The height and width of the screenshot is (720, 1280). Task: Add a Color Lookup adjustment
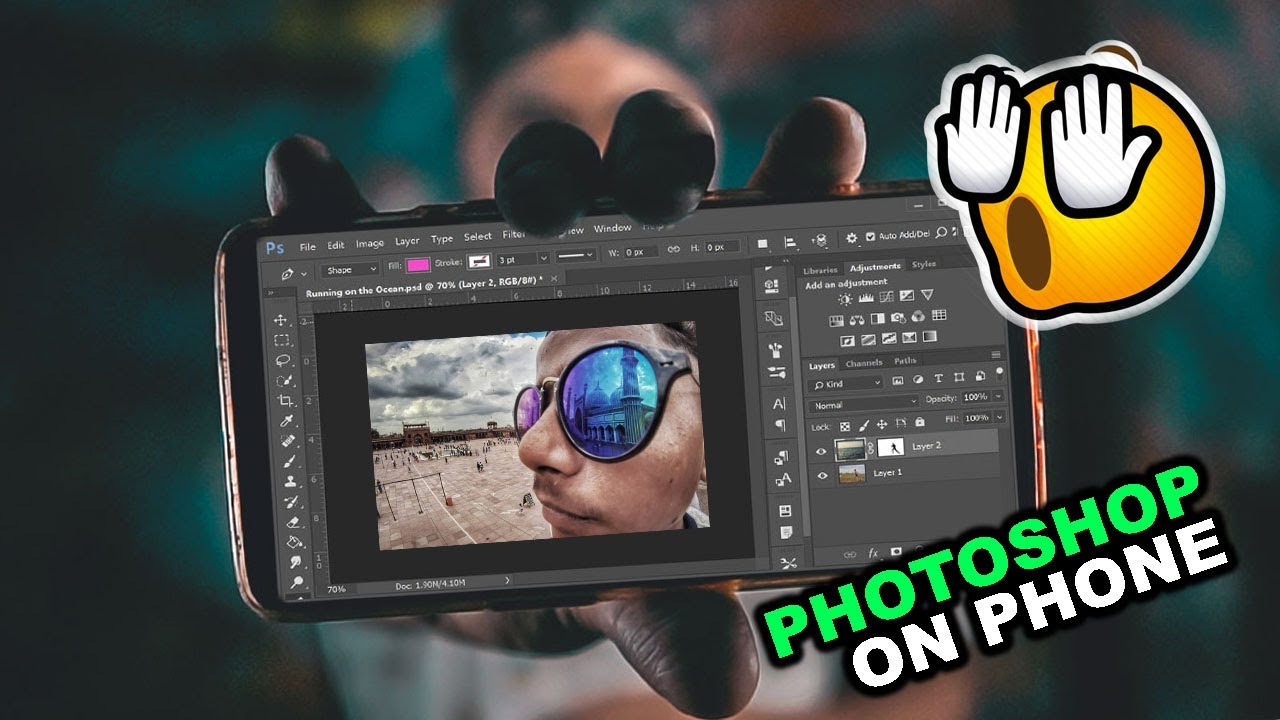pos(939,315)
